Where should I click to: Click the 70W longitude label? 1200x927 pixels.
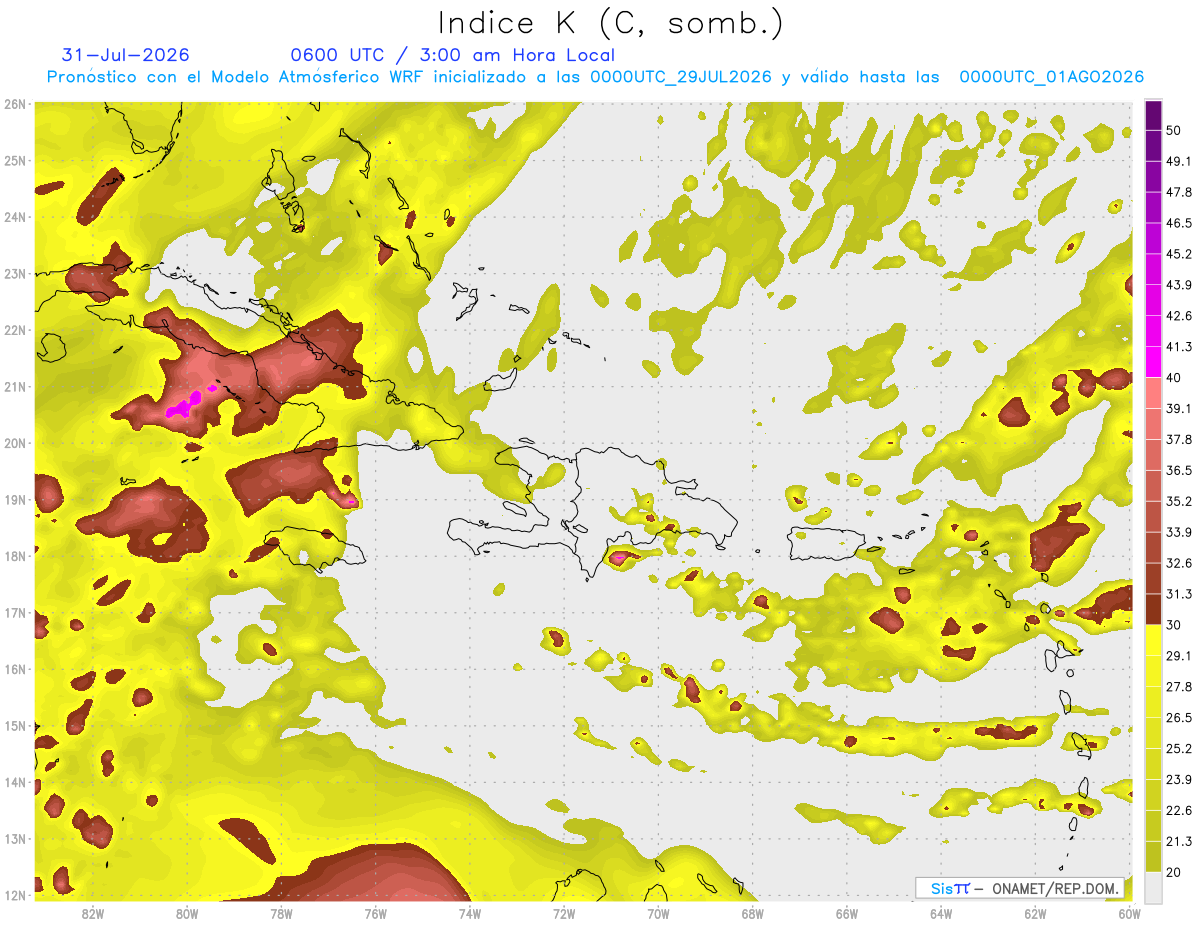(x=658, y=913)
